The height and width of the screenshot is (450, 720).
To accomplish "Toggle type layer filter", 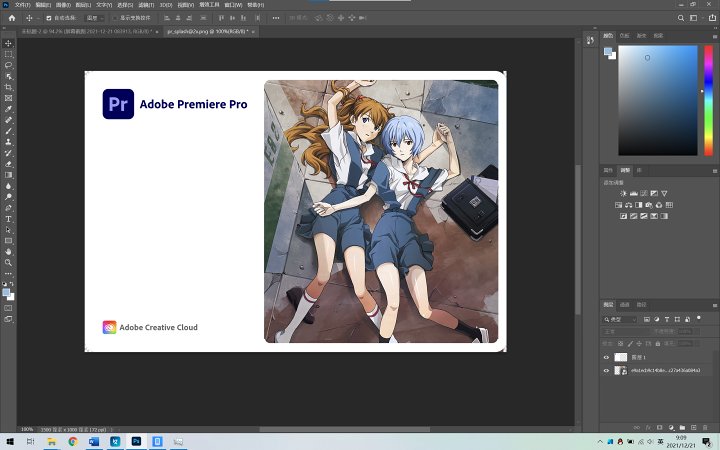I will (x=667, y=319).
